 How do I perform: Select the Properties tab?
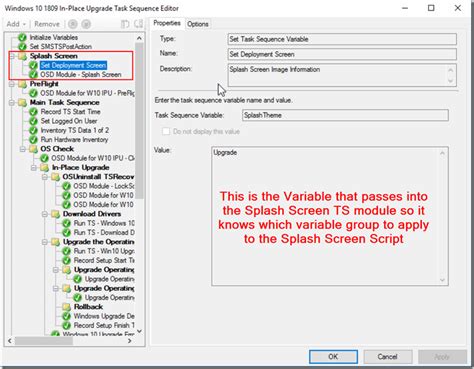tap(167, 23)
